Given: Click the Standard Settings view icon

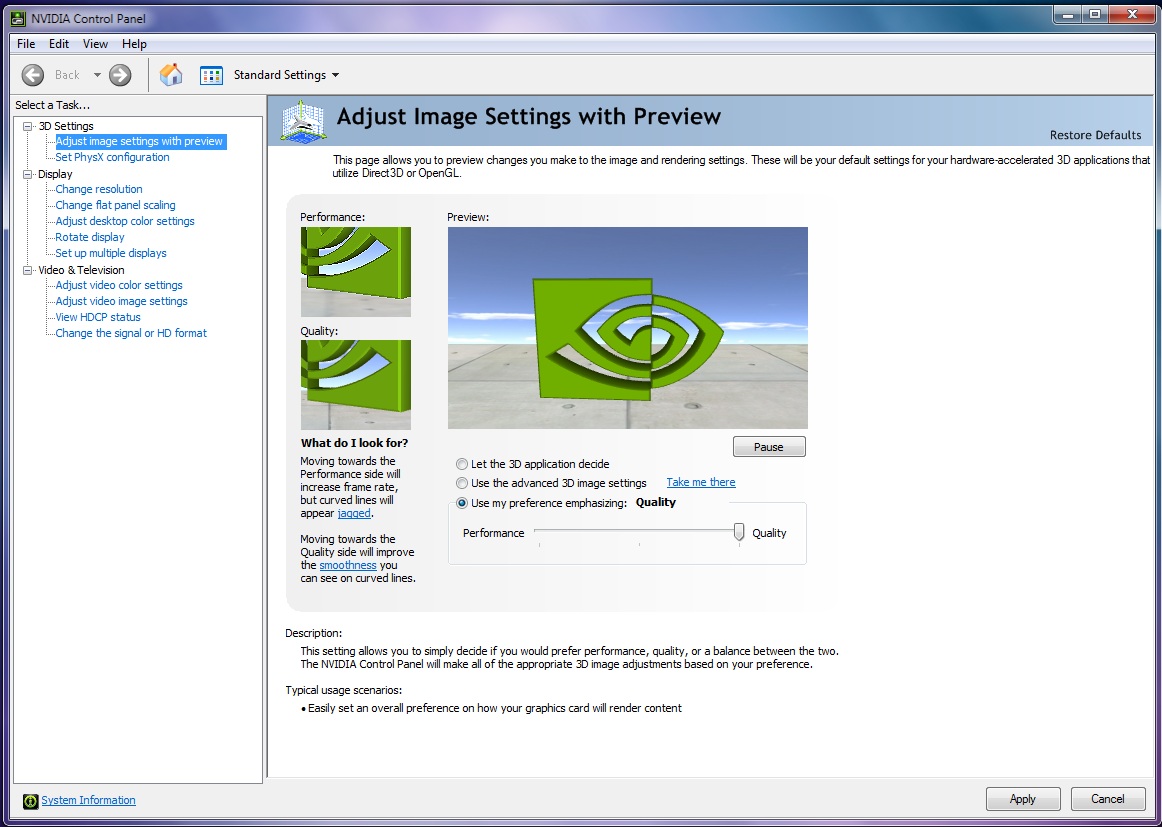Looking at the screenshot, I should pos(211,75).
